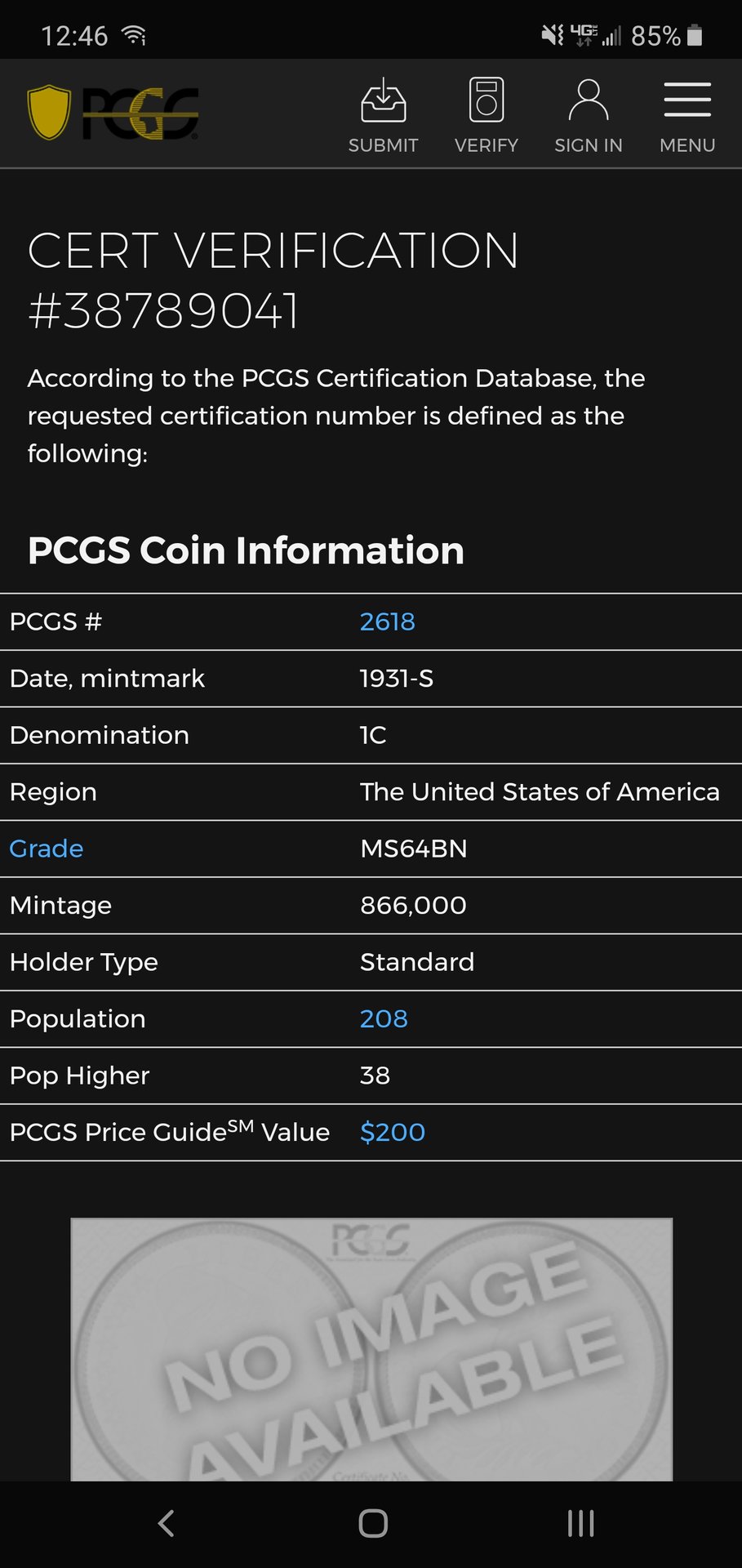Follow the Grade label link
Image resolution: width=742 pixels, height=1568 pixels.
point(47,849)
